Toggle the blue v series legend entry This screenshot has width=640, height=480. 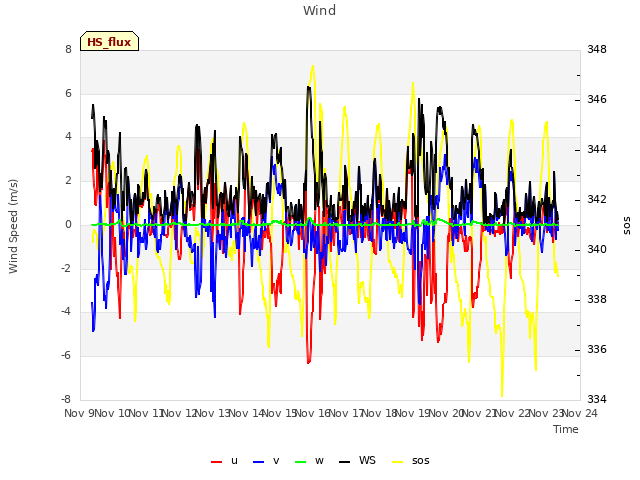[266, 461]
